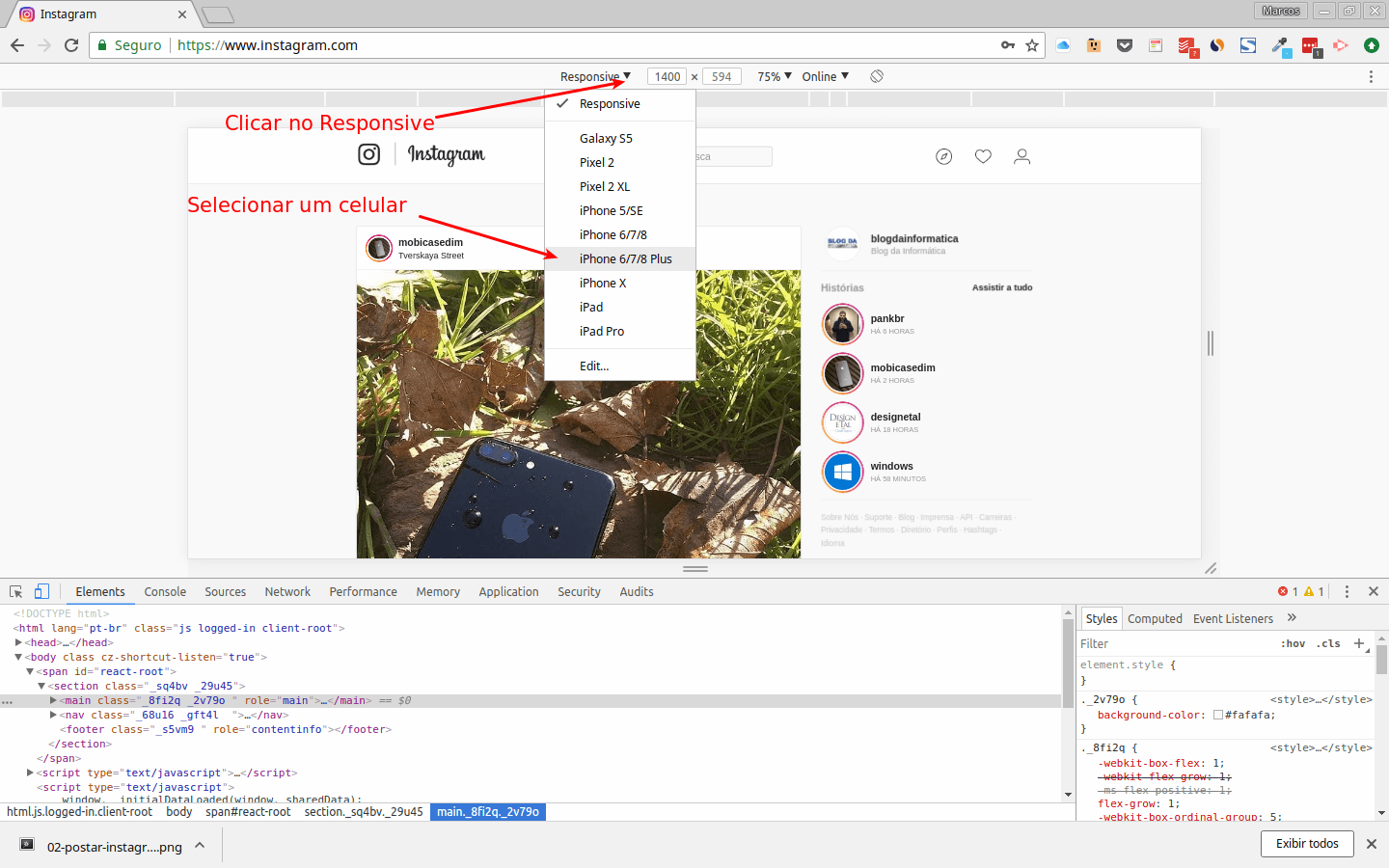Image resolution: width=1389 pixels, height=868 pixels.
Task: Click the rotate device orientation icon
Action: [876, 76]
